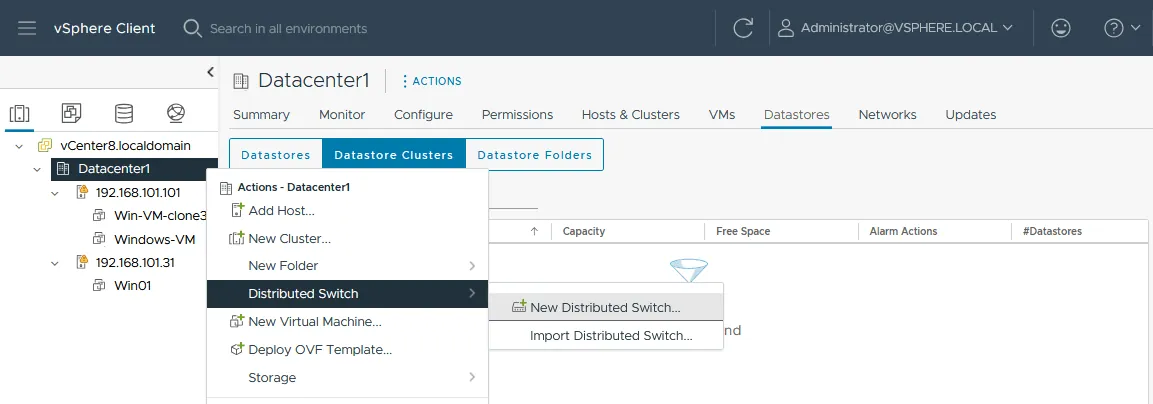Collapse the vCenter8.localdomain tree node
Viewport: 1153px width, 404px height.
click(x=18, y=146)
